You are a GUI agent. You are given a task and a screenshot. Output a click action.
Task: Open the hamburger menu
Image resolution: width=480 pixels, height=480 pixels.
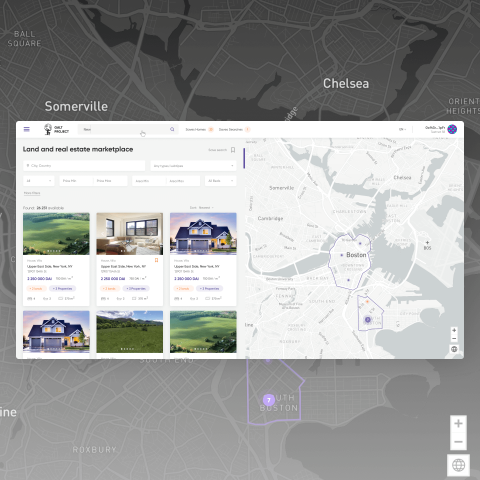(x=27, y=129)
